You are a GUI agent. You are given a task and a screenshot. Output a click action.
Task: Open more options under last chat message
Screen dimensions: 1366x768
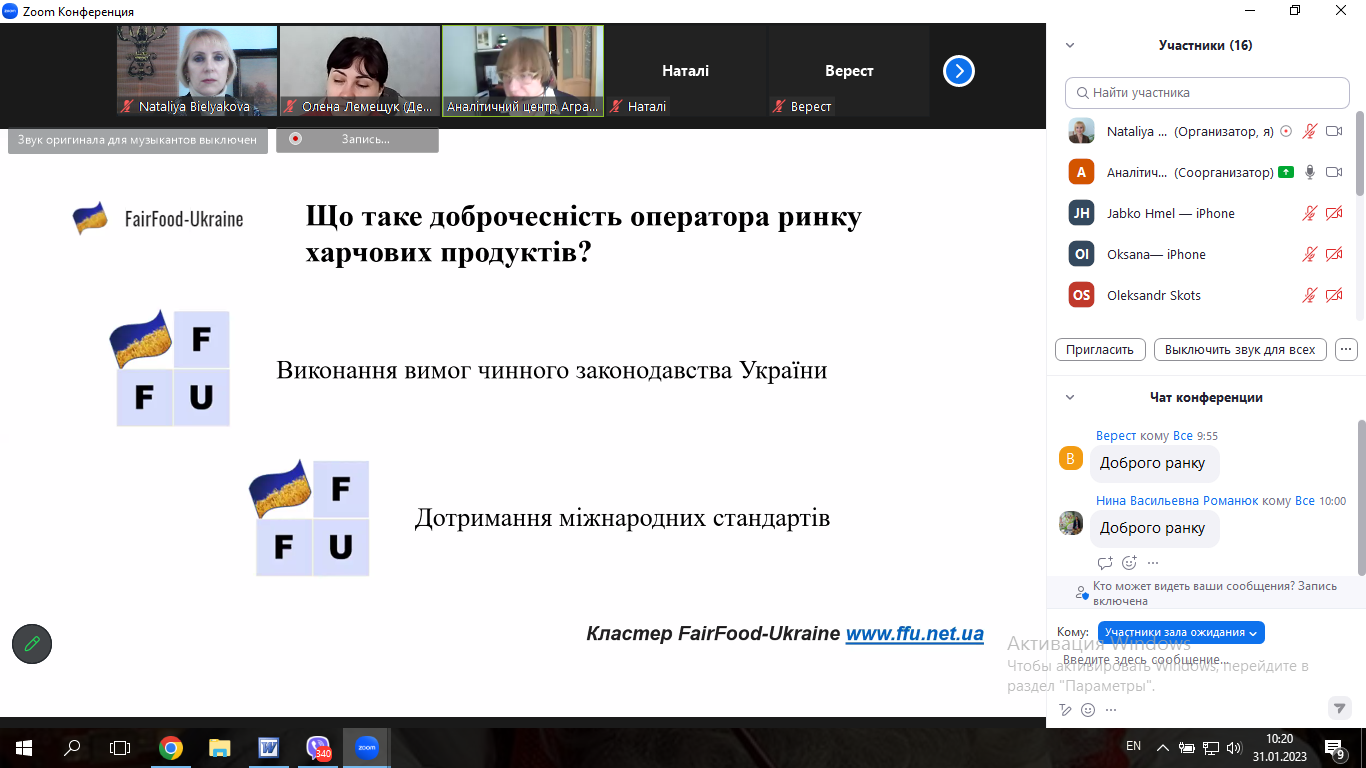pos(1152,562)
